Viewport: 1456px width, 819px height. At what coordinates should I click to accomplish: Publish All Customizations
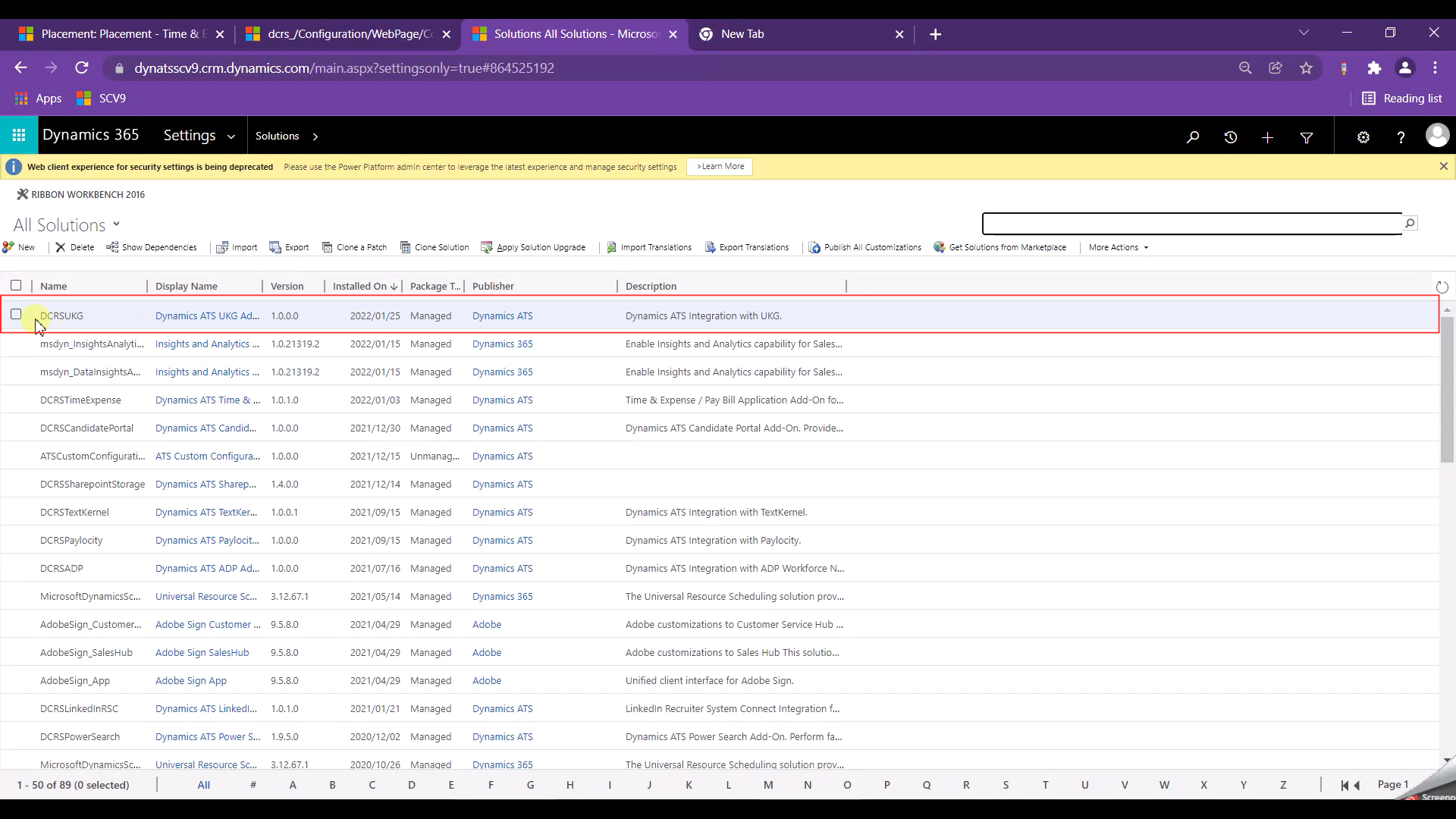pyautogui.click(x=865, y=247)
